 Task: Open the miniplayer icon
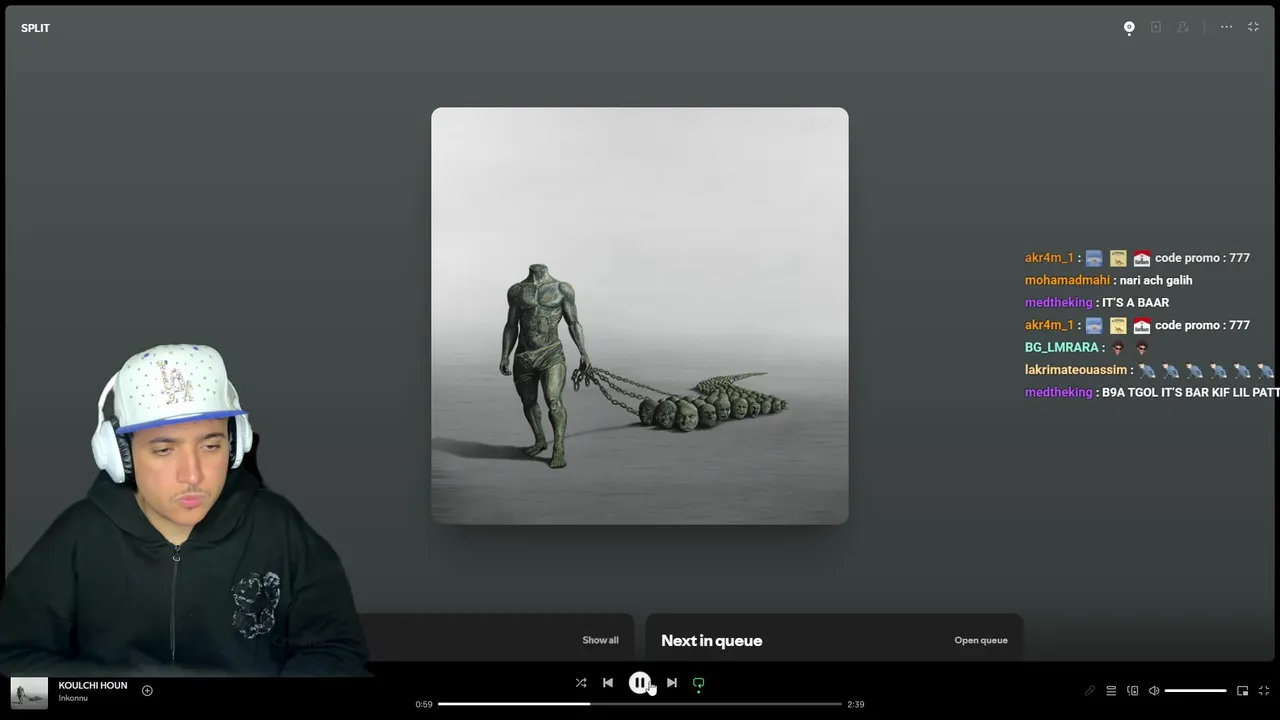1243,691
